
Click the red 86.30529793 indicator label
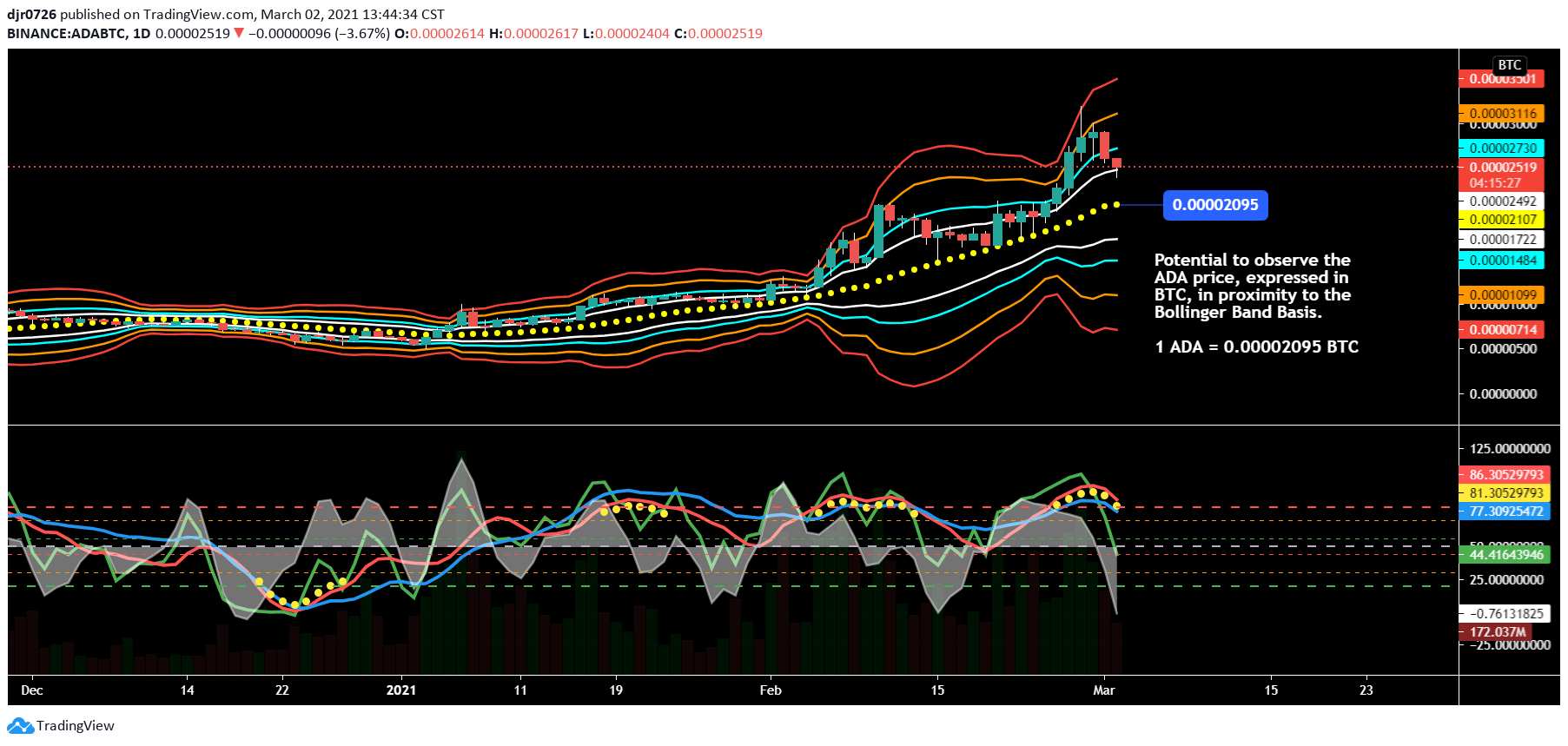point(1505,475)
